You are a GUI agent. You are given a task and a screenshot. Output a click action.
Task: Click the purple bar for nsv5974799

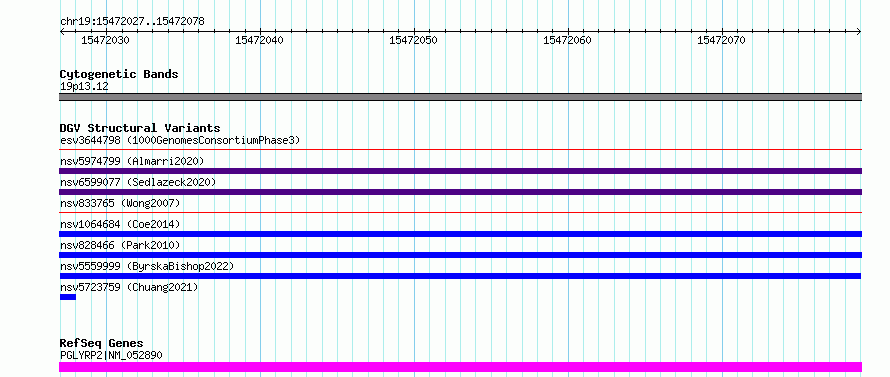(x=460, y=171)
